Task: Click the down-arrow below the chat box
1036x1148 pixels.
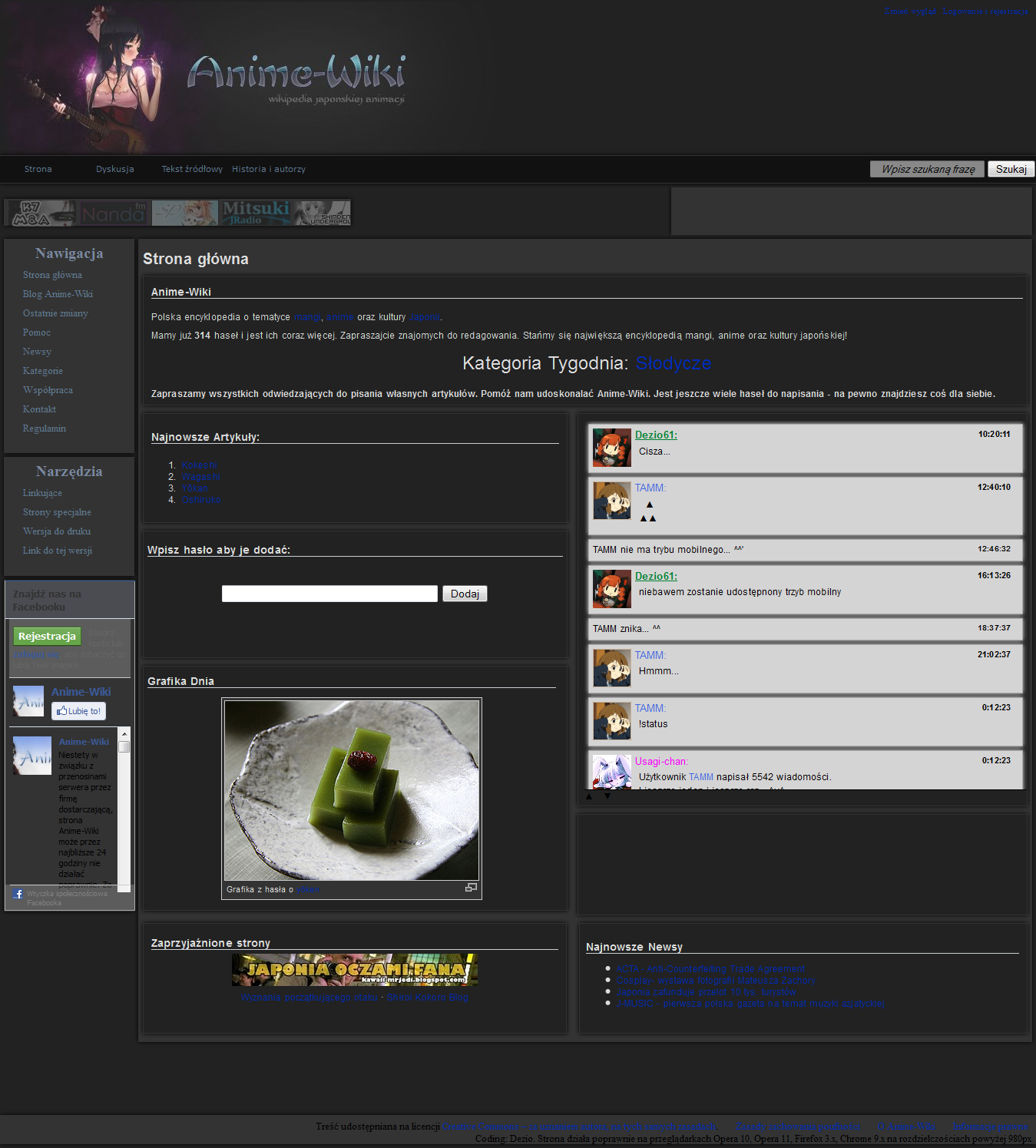Action: pyautogui.click(x=607, y=796)
